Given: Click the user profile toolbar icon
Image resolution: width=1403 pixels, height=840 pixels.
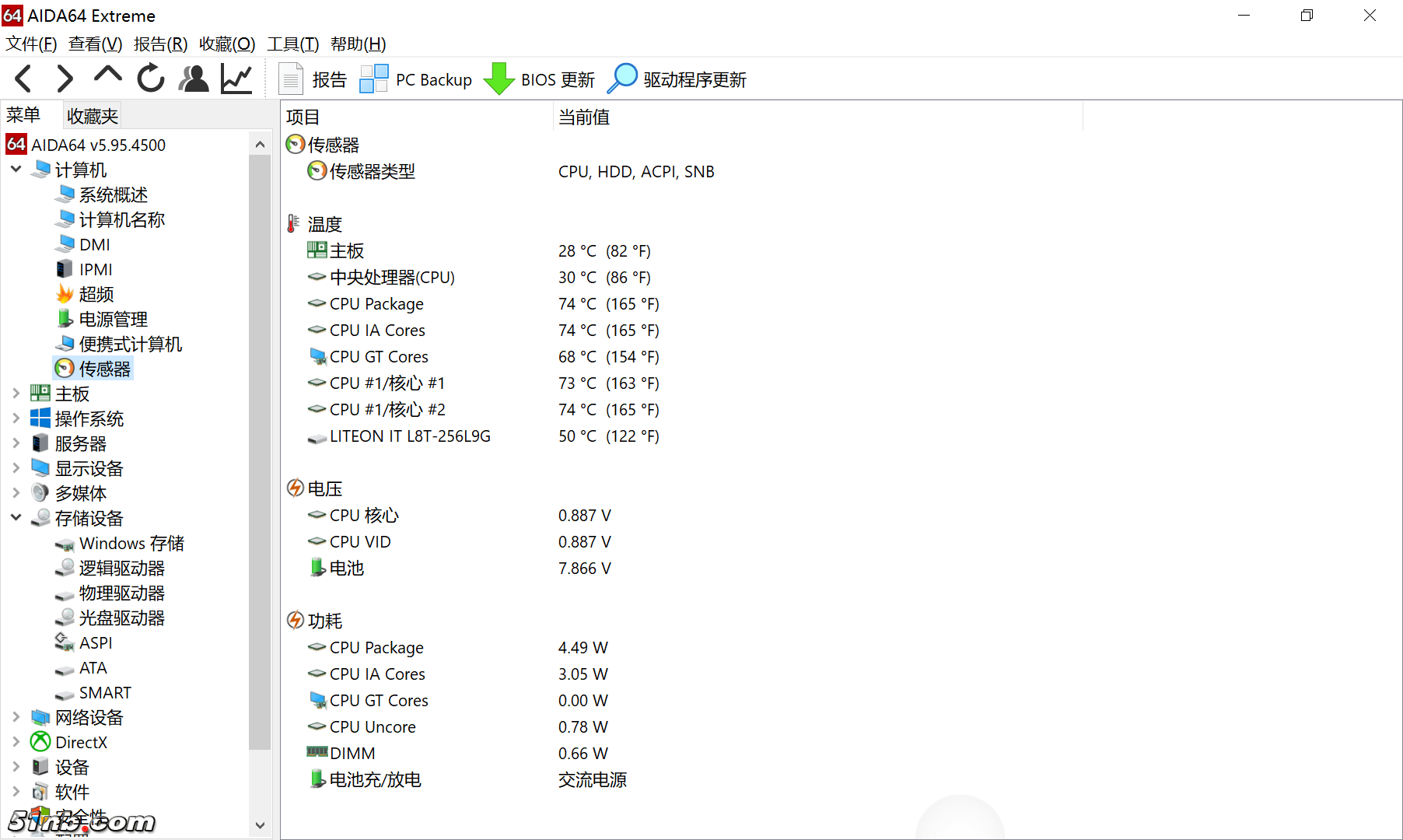Looking at the screenshot, I should [x=193, y=78].
